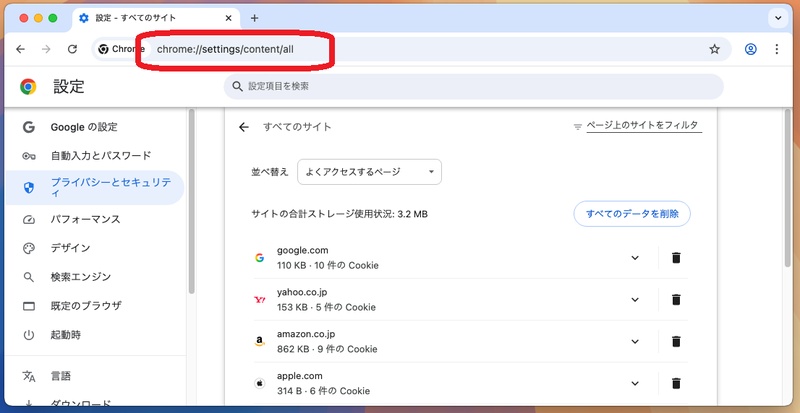The height and width of the screenshot is (413, 800).
Task: Click すべてのデータを削除 button
Action: click(x=632, y=214)
